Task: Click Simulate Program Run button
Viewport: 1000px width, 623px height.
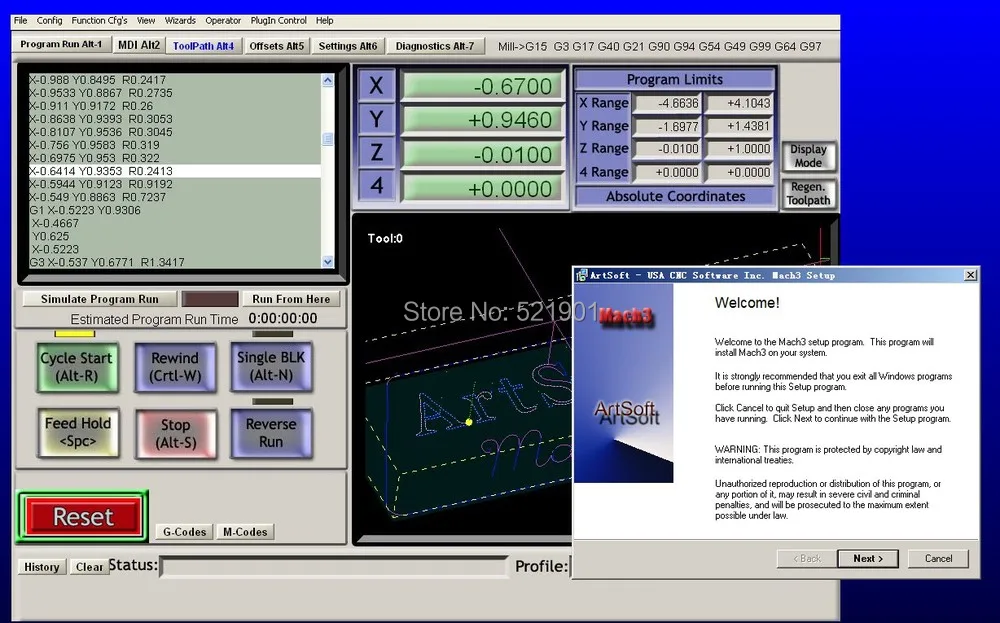Action: click(x=99, y=299)
